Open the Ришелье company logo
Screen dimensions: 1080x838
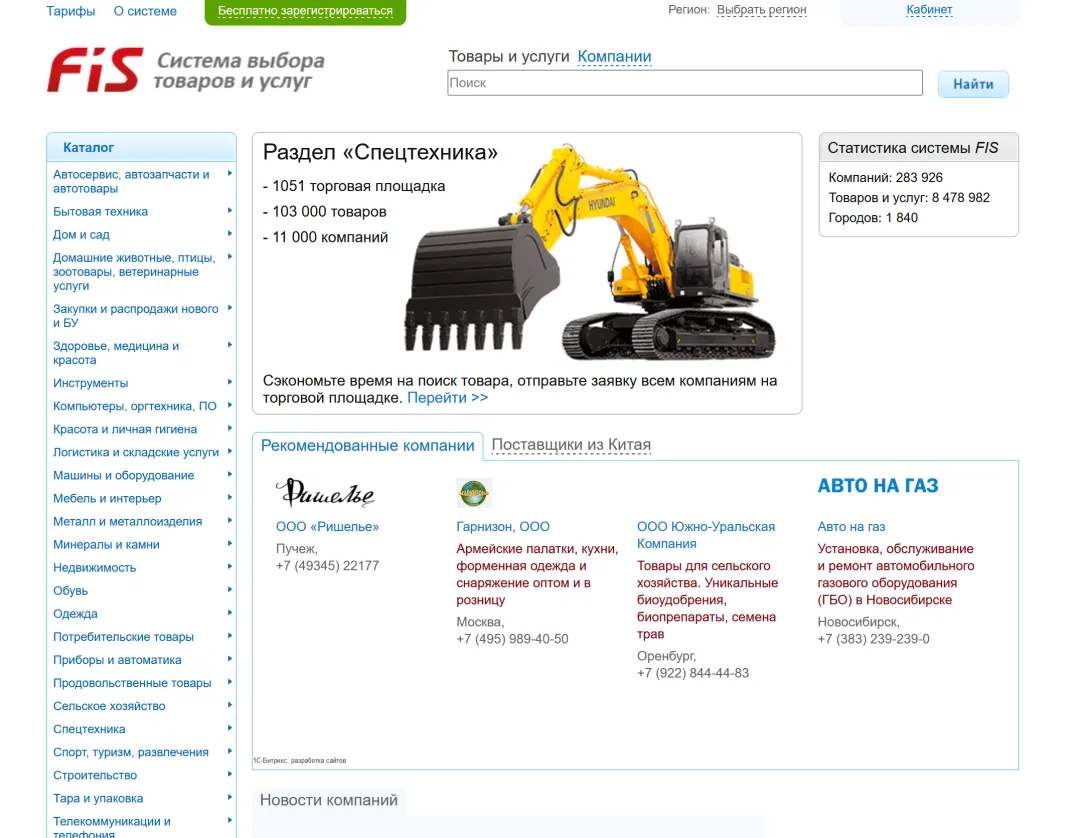pyautogui.click(x=325, y=492)
